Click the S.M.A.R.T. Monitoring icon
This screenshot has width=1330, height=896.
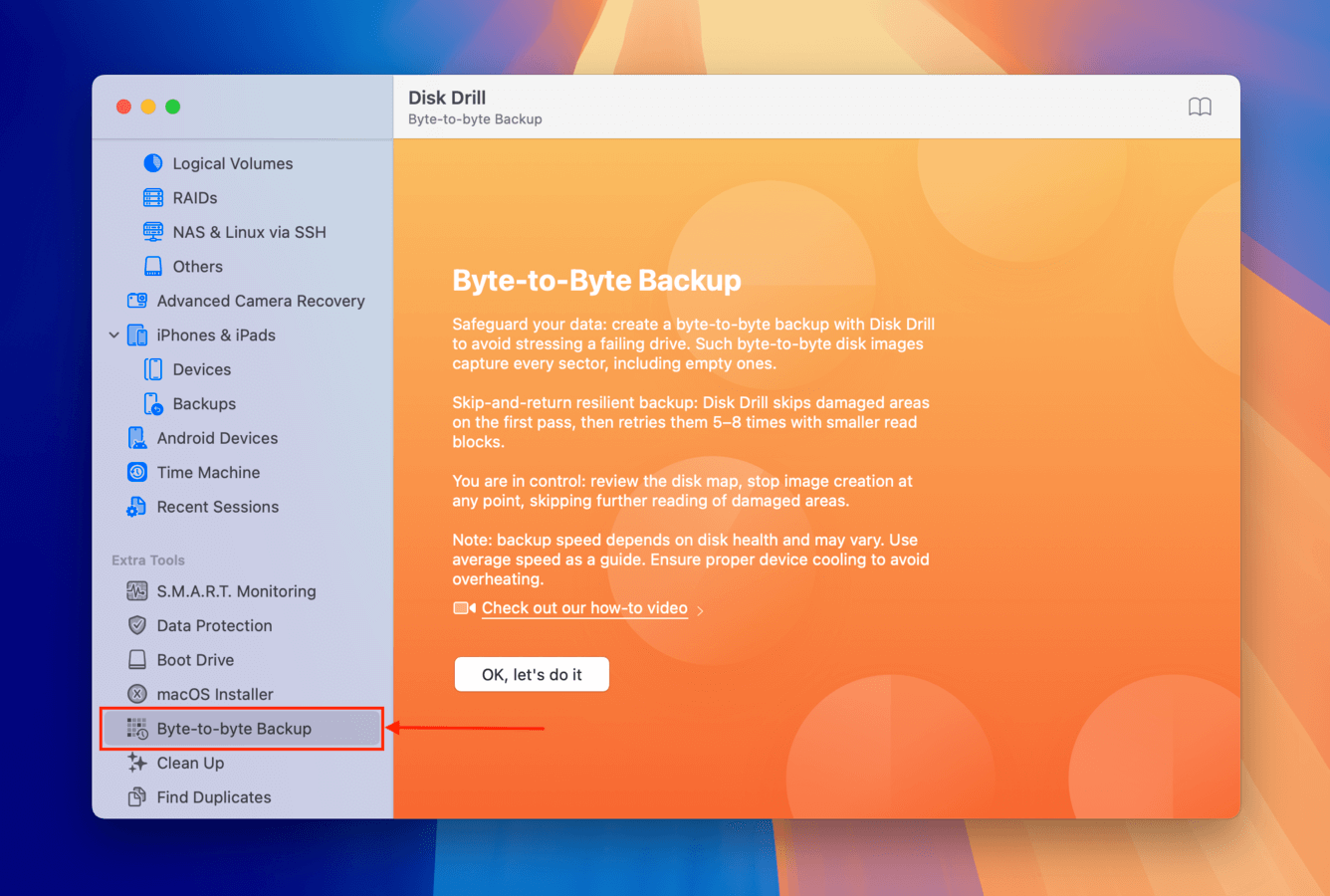click(x=137, y=591)
